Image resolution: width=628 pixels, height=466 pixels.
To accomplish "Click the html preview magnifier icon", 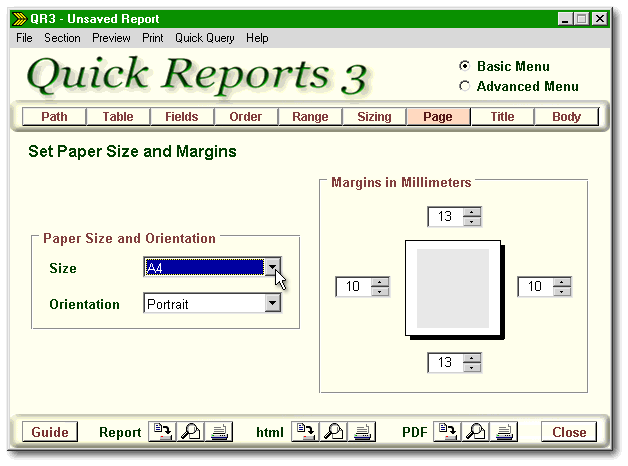I will pyautogui.click(x=333, y=432).
